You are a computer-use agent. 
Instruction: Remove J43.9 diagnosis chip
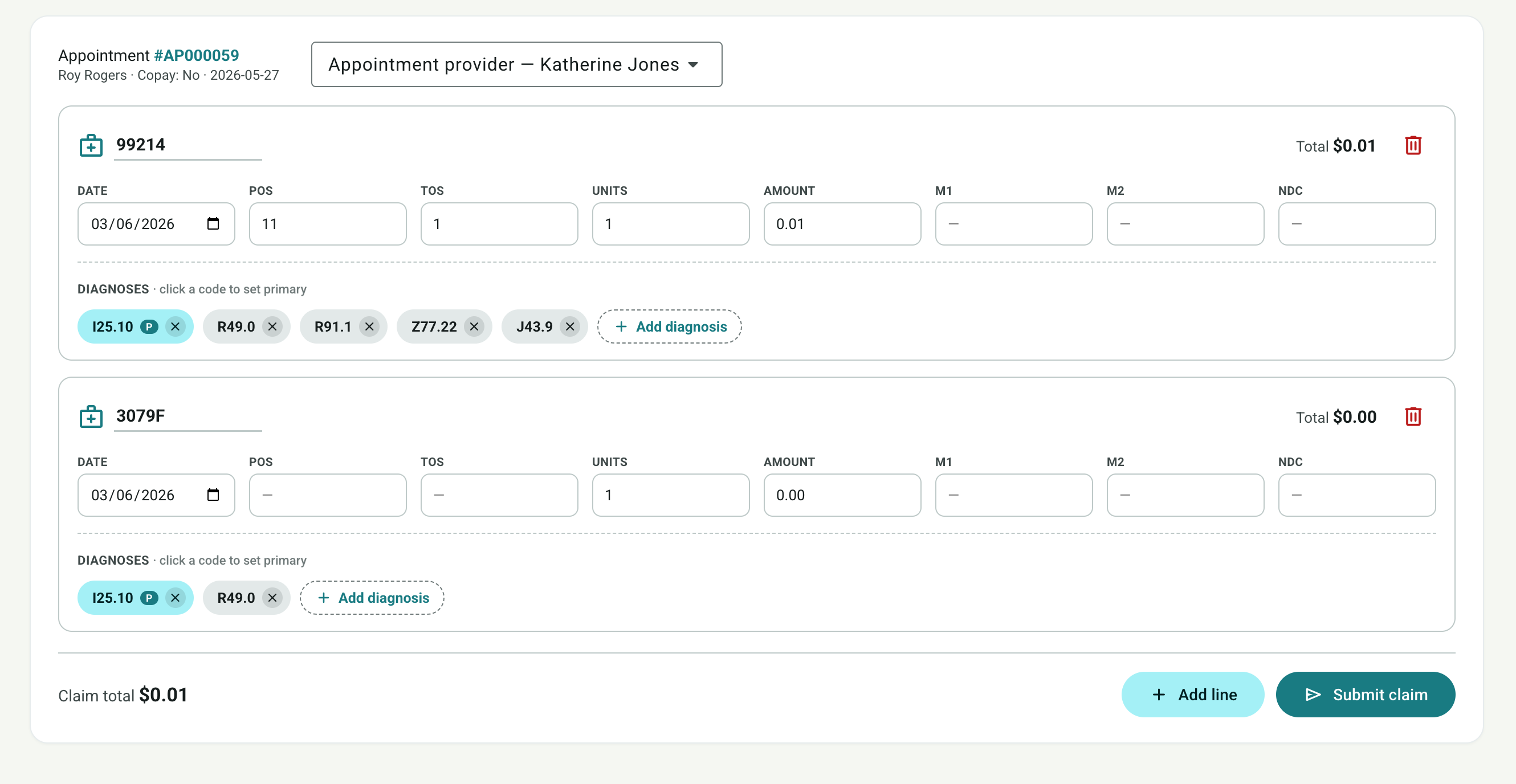[x=570, y=326]
